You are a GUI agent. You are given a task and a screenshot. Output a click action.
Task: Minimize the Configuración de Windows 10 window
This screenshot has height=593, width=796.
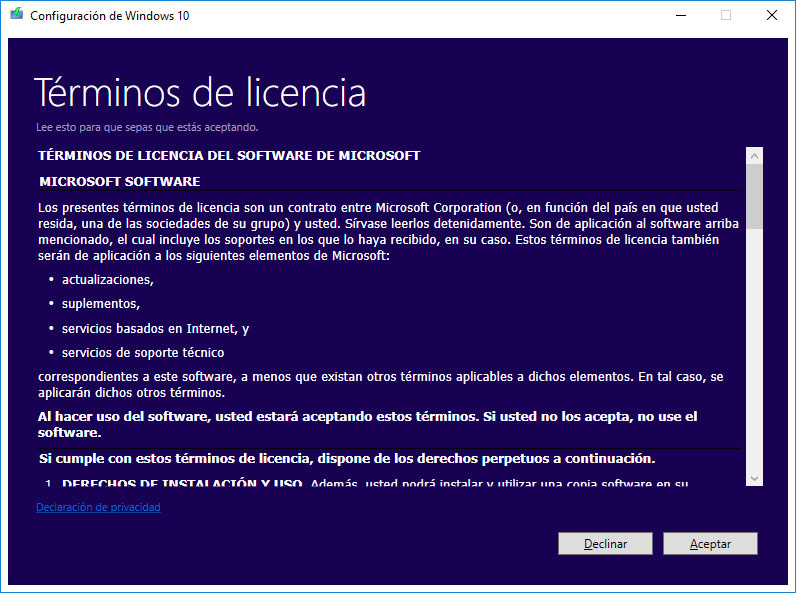click(x=681, y=15)
